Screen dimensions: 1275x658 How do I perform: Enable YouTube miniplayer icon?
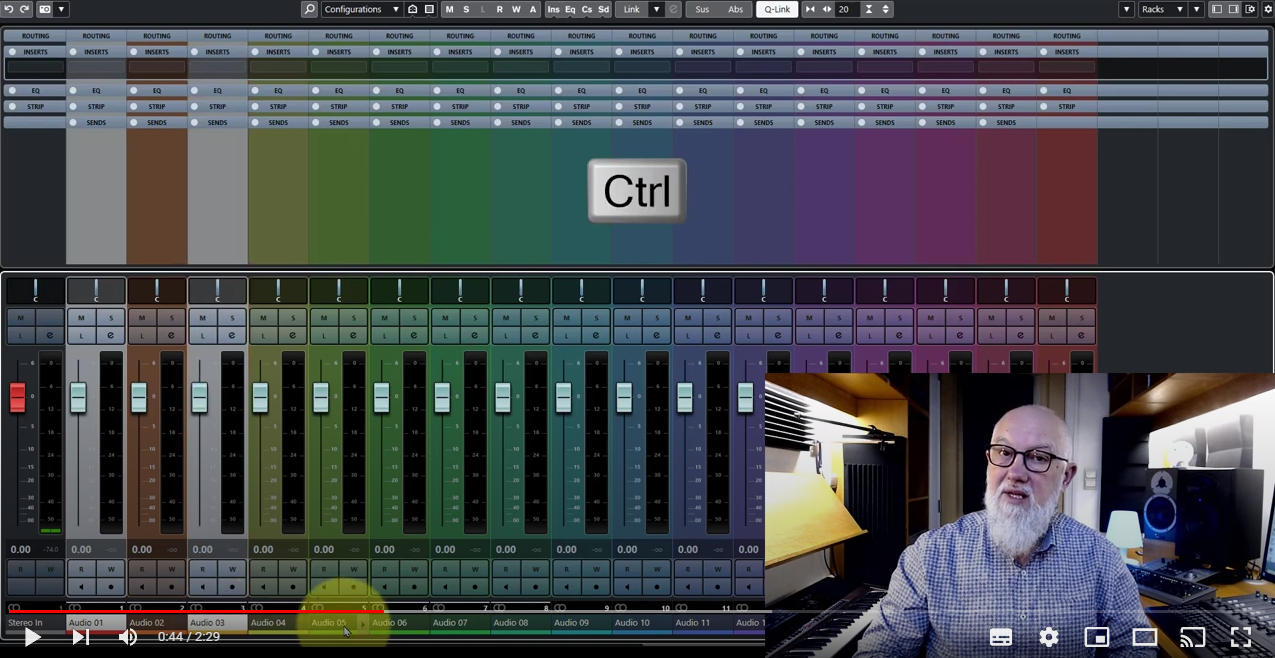(x=1096, y=637)
